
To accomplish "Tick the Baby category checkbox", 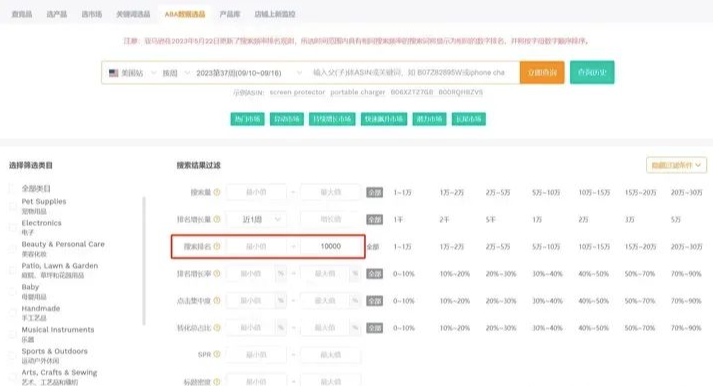I will (13, 291).
